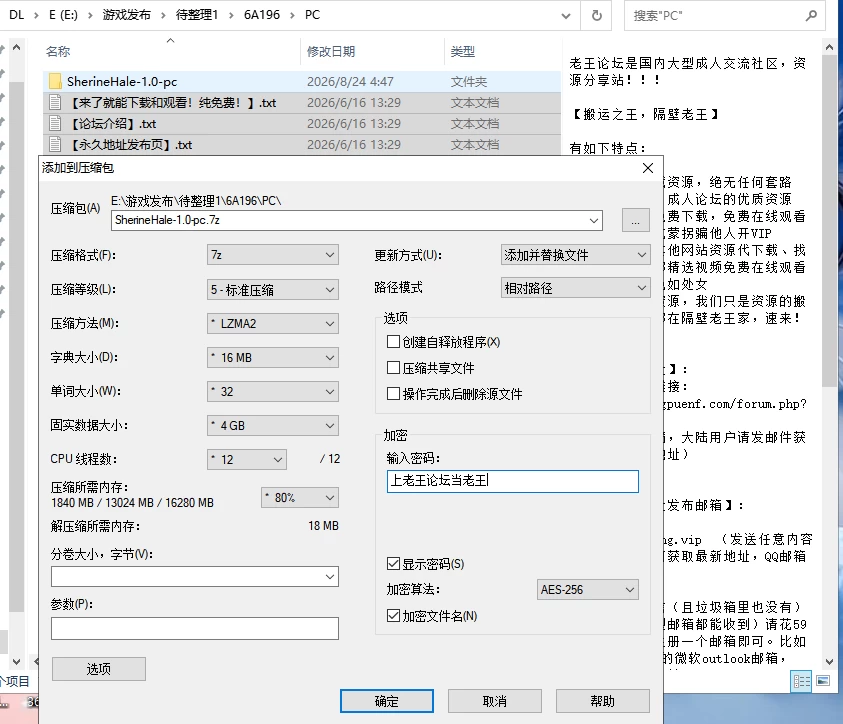Uncheck the 显示密码 checkbox
The height and width of the screenshot is (724, 843).
tap(394, 563)
